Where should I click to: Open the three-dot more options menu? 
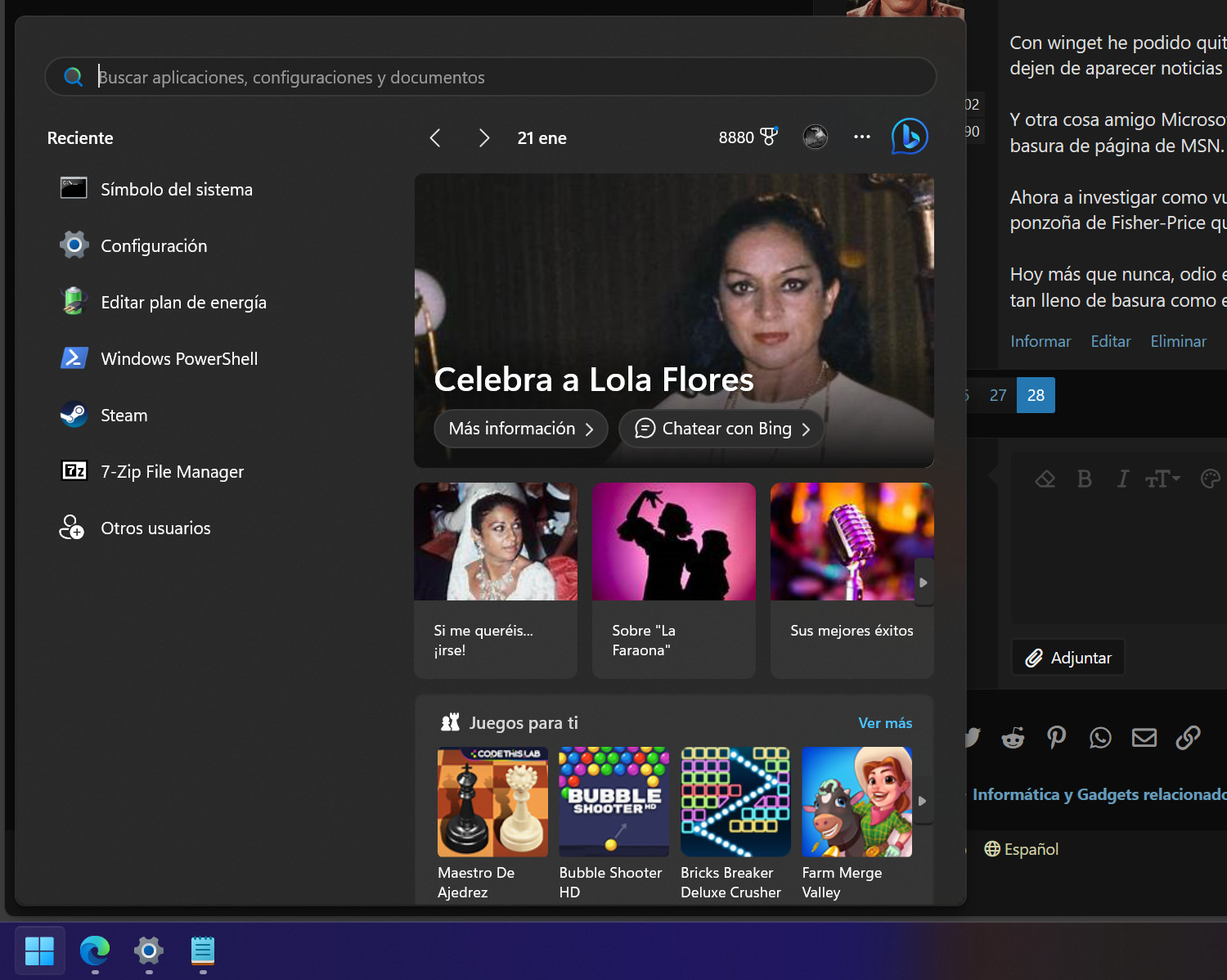tap(862, 137)
